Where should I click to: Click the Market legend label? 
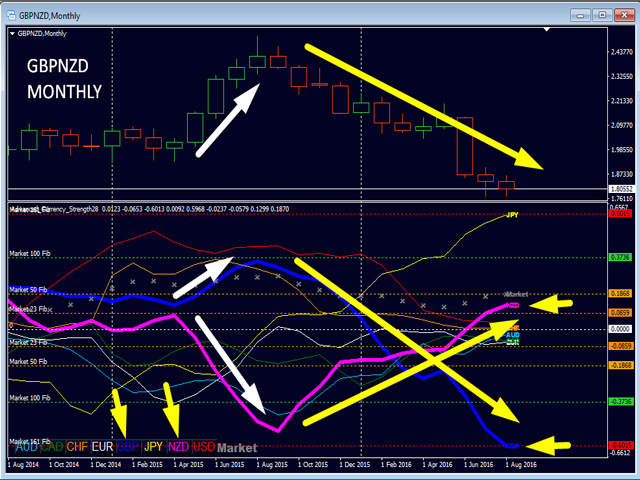click(x=237, y=448)
